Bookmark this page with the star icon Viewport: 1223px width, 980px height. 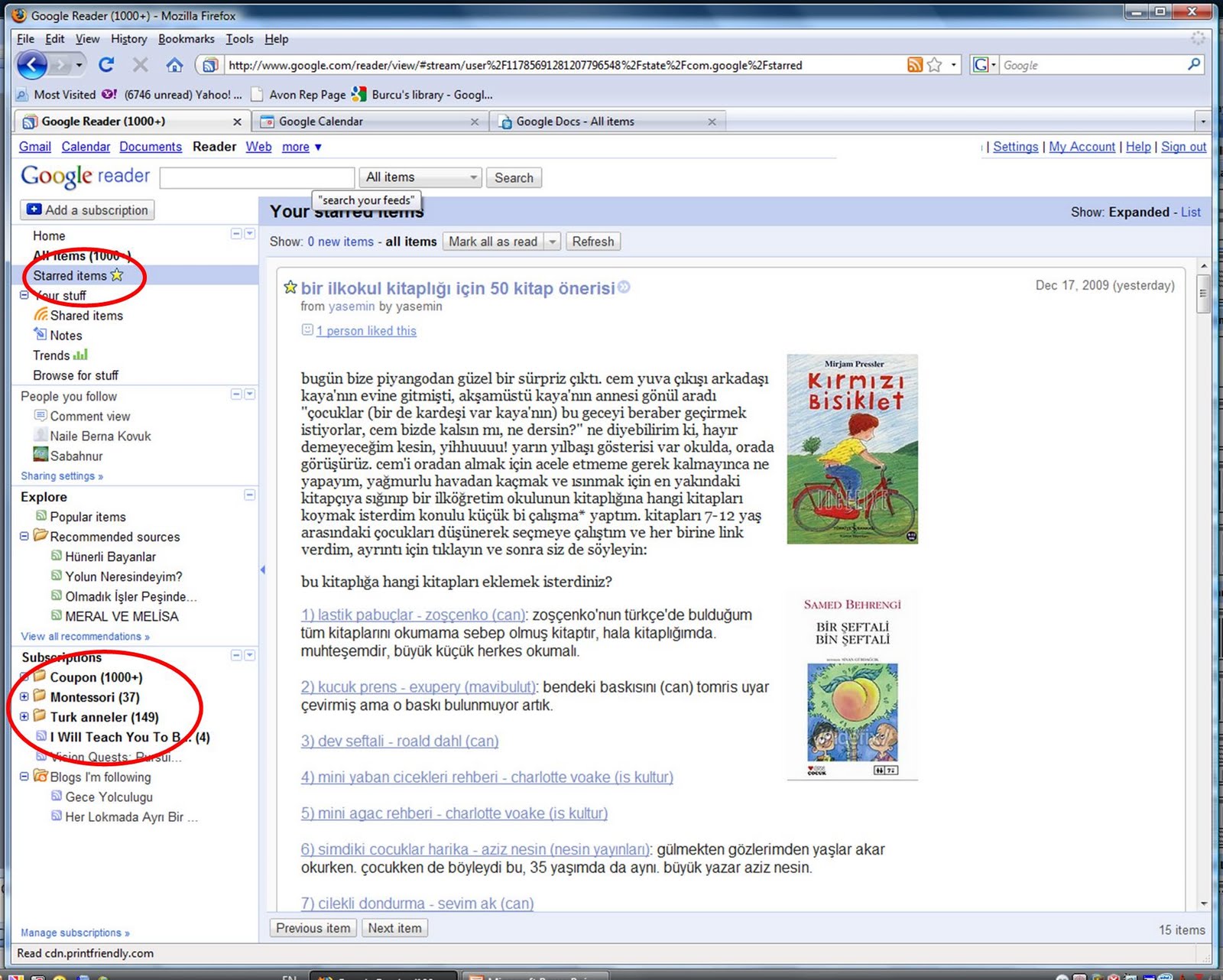click(934, 65)
